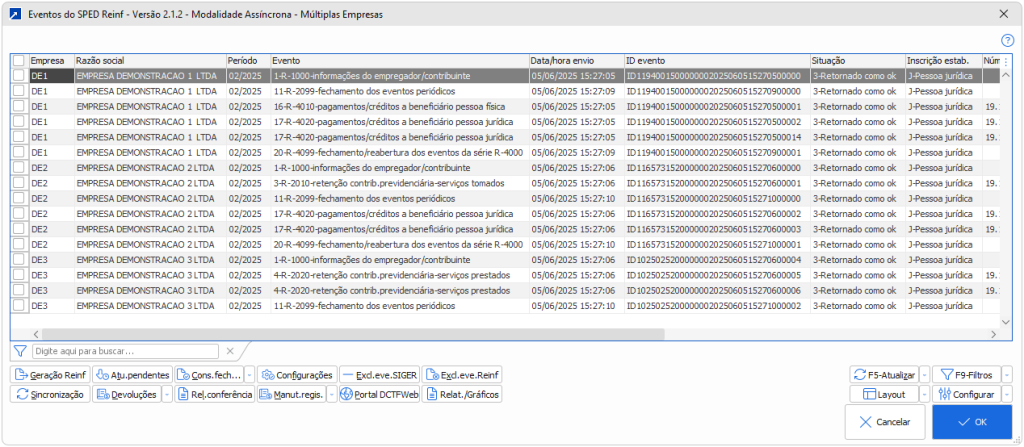Image resolution: width=1024 pixels, height=447 pixels.
Task: Expand Configurar dropdown arrow
Action: 1007,395
